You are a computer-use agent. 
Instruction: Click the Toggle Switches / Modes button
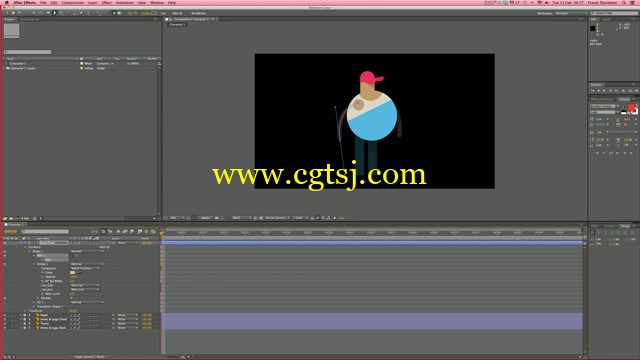tap(89, 357)
